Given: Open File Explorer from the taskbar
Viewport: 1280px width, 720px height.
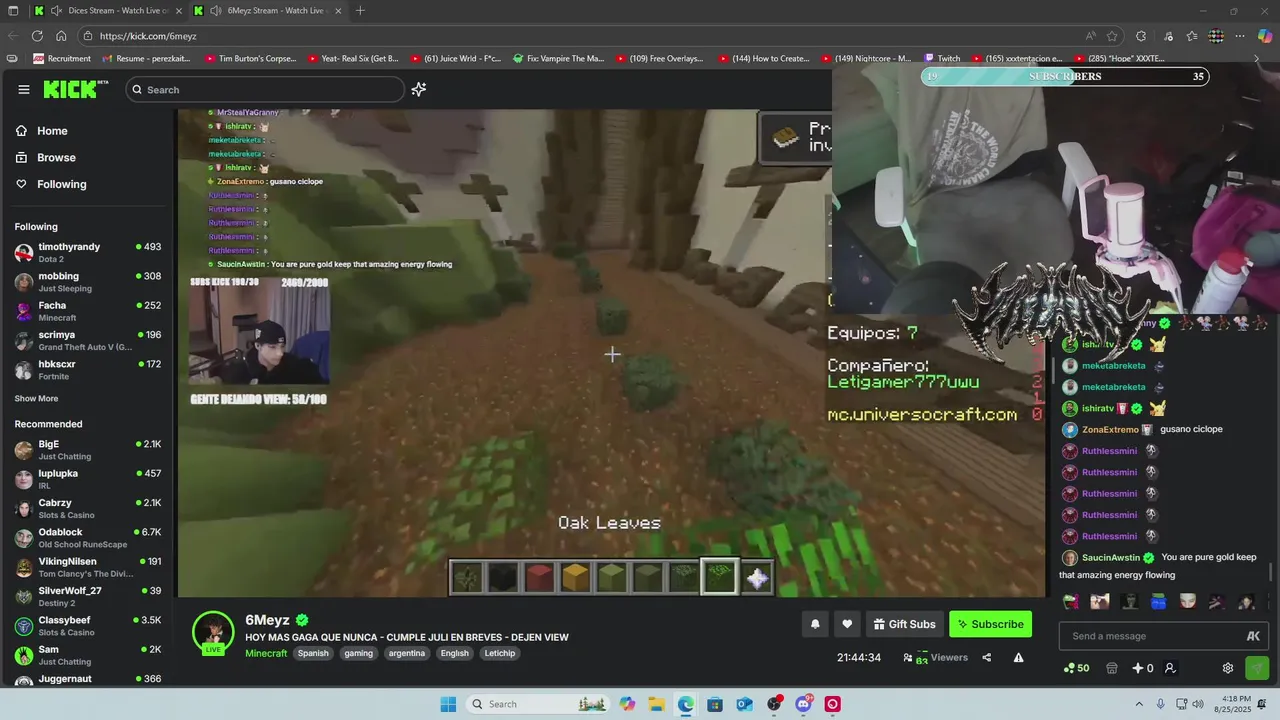Looking at the screenshot, I should pos(656,704).
